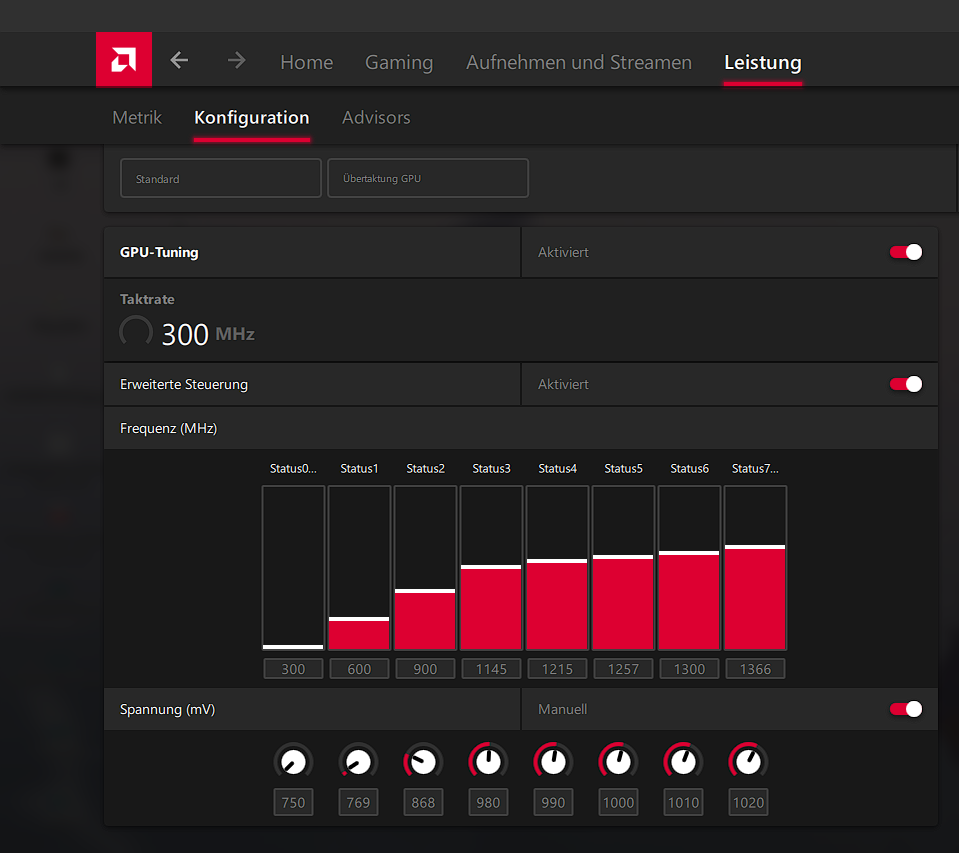Open the Übertaktung GPU dropdown
The image size is (959, 853).
428,178
